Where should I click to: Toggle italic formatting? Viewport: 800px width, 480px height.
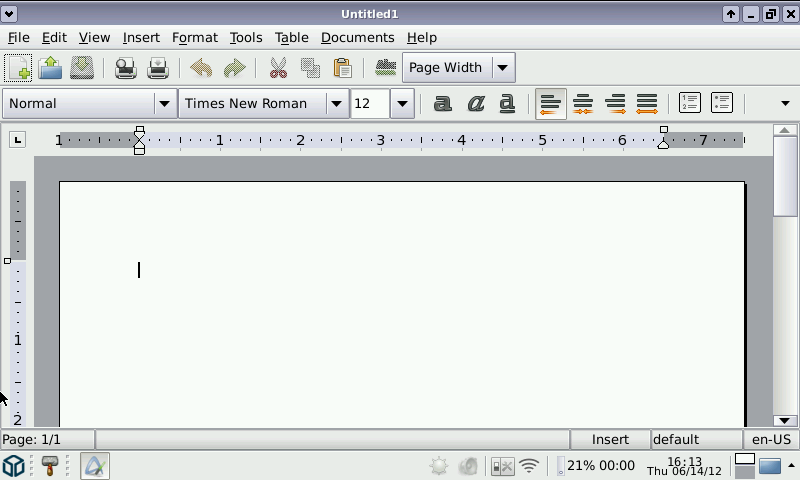475,103
